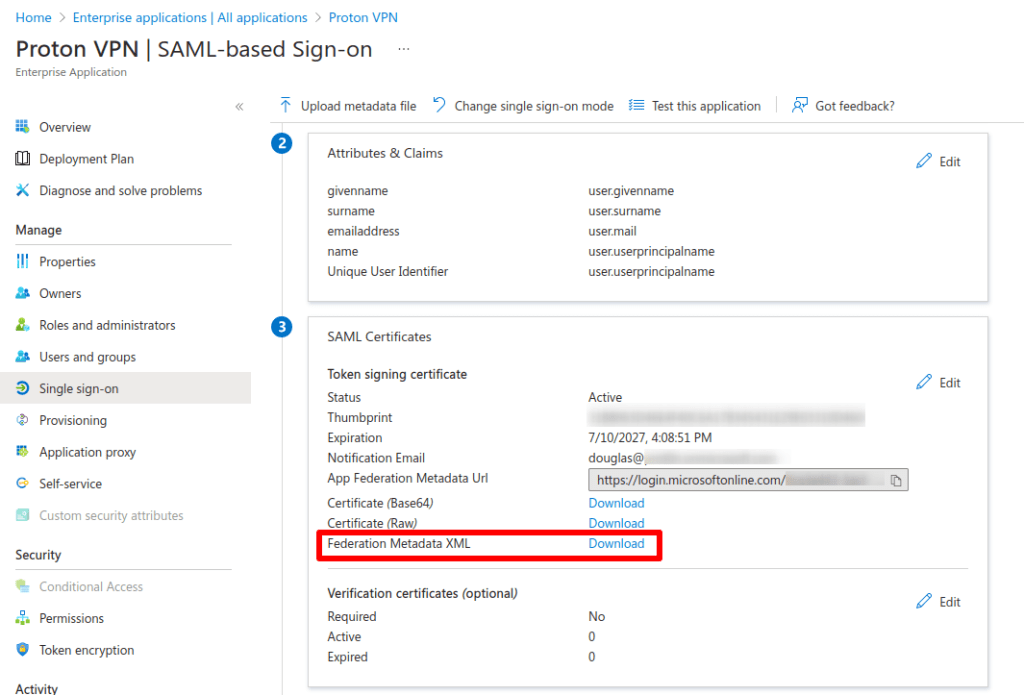This screenshot has height=695, width=1024.
Task: Click the Properties bars icon
Action: [22, 261]
